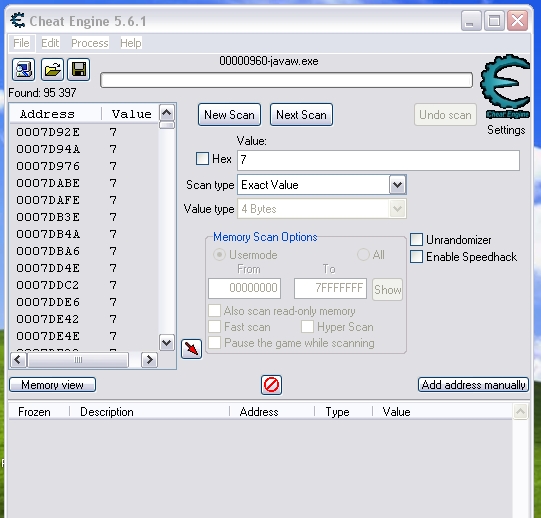The image size is (541, 518).
Task: Expand the Scan type dropdown
Action: pos(397,185)
